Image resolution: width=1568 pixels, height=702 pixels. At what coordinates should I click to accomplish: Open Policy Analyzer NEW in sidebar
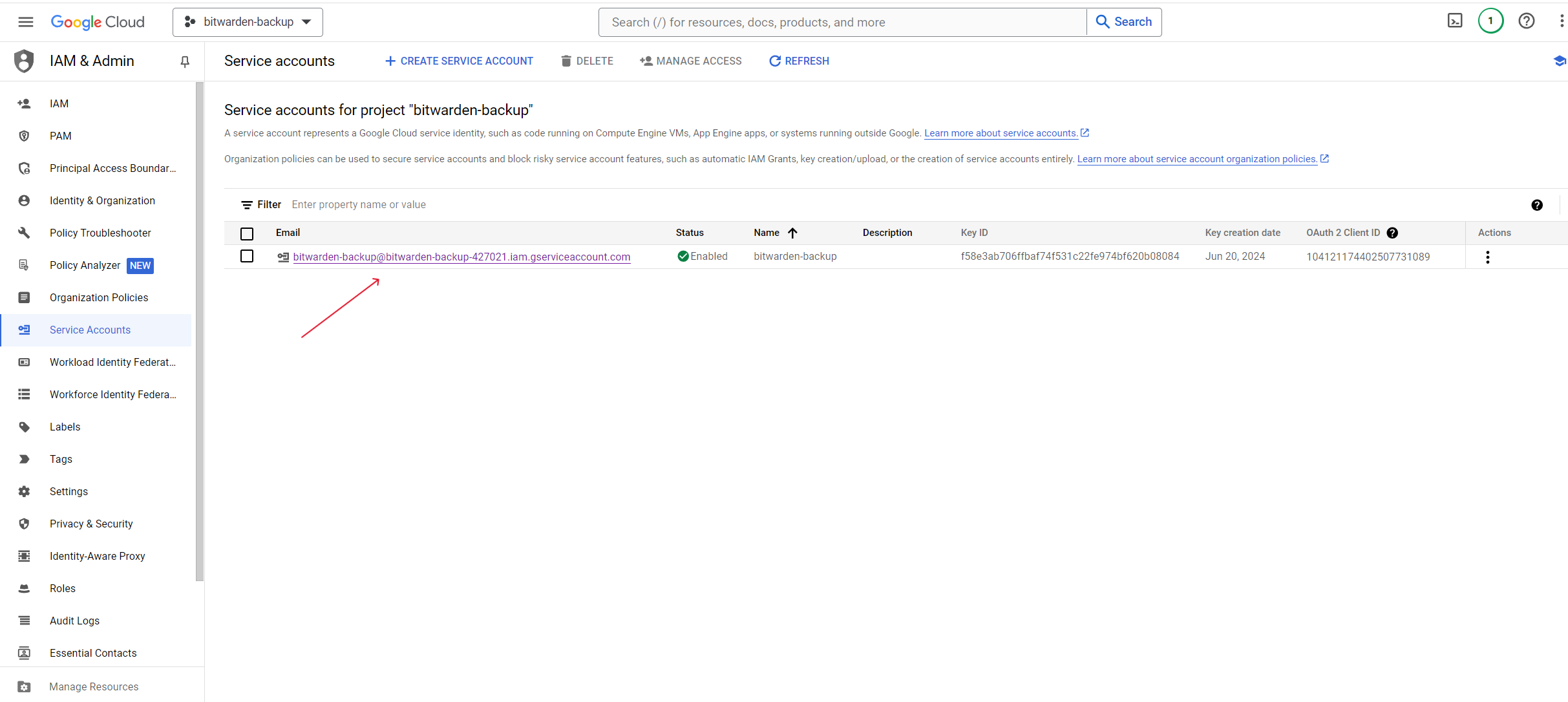[85, 265]
